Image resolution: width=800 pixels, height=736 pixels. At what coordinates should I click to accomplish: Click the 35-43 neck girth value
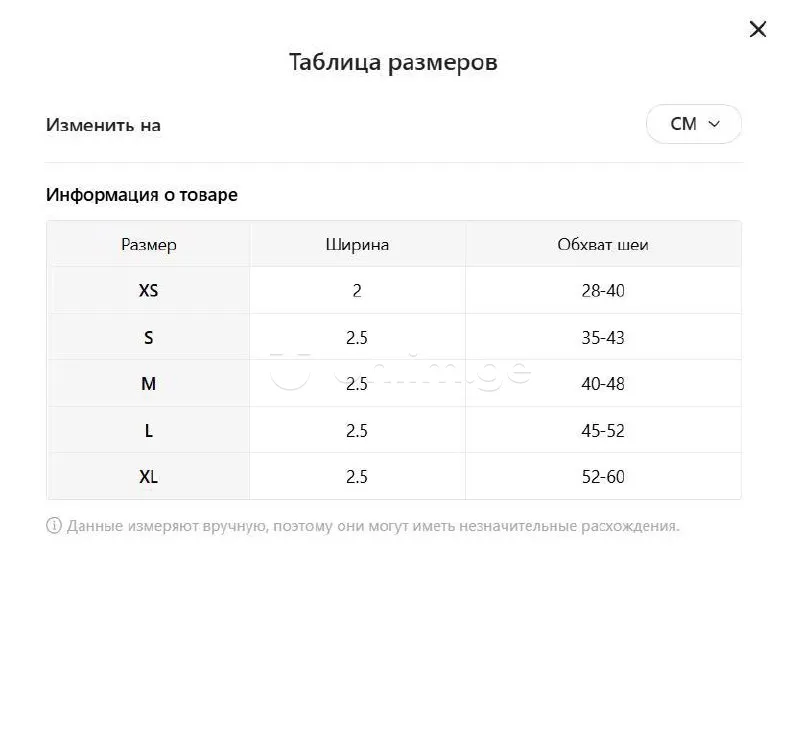[603, 338]
